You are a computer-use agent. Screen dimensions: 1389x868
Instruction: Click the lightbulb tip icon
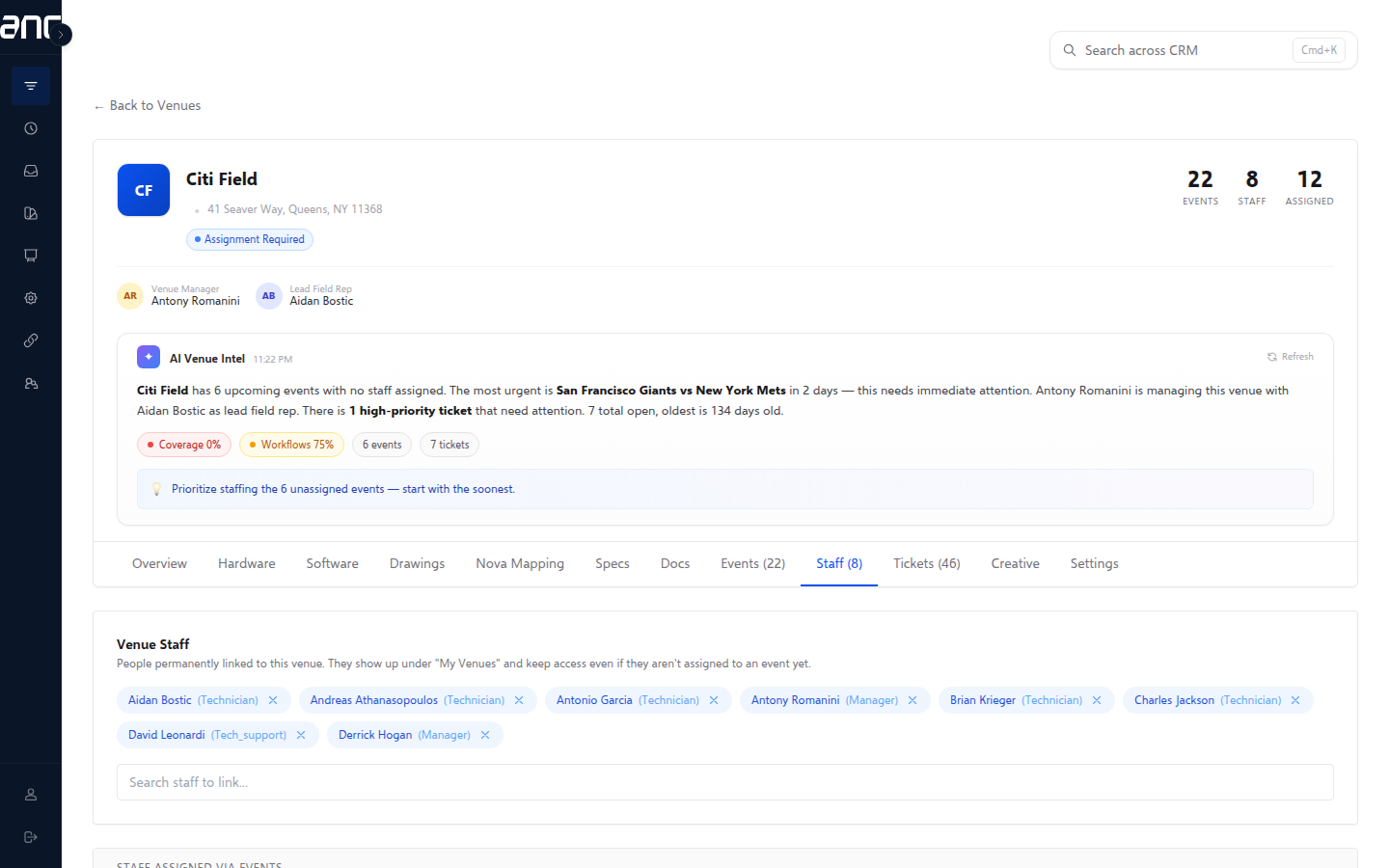157,489
